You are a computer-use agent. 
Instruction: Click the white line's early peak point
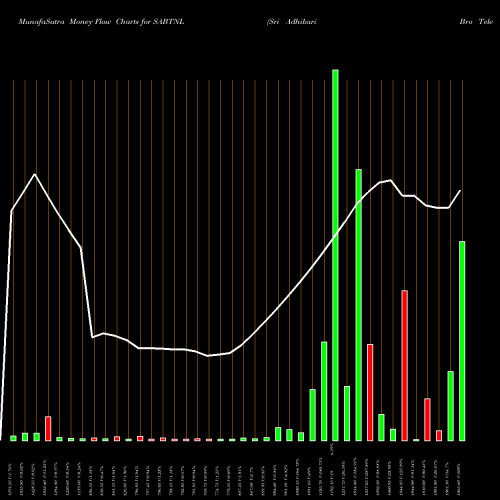coord(35,174)
